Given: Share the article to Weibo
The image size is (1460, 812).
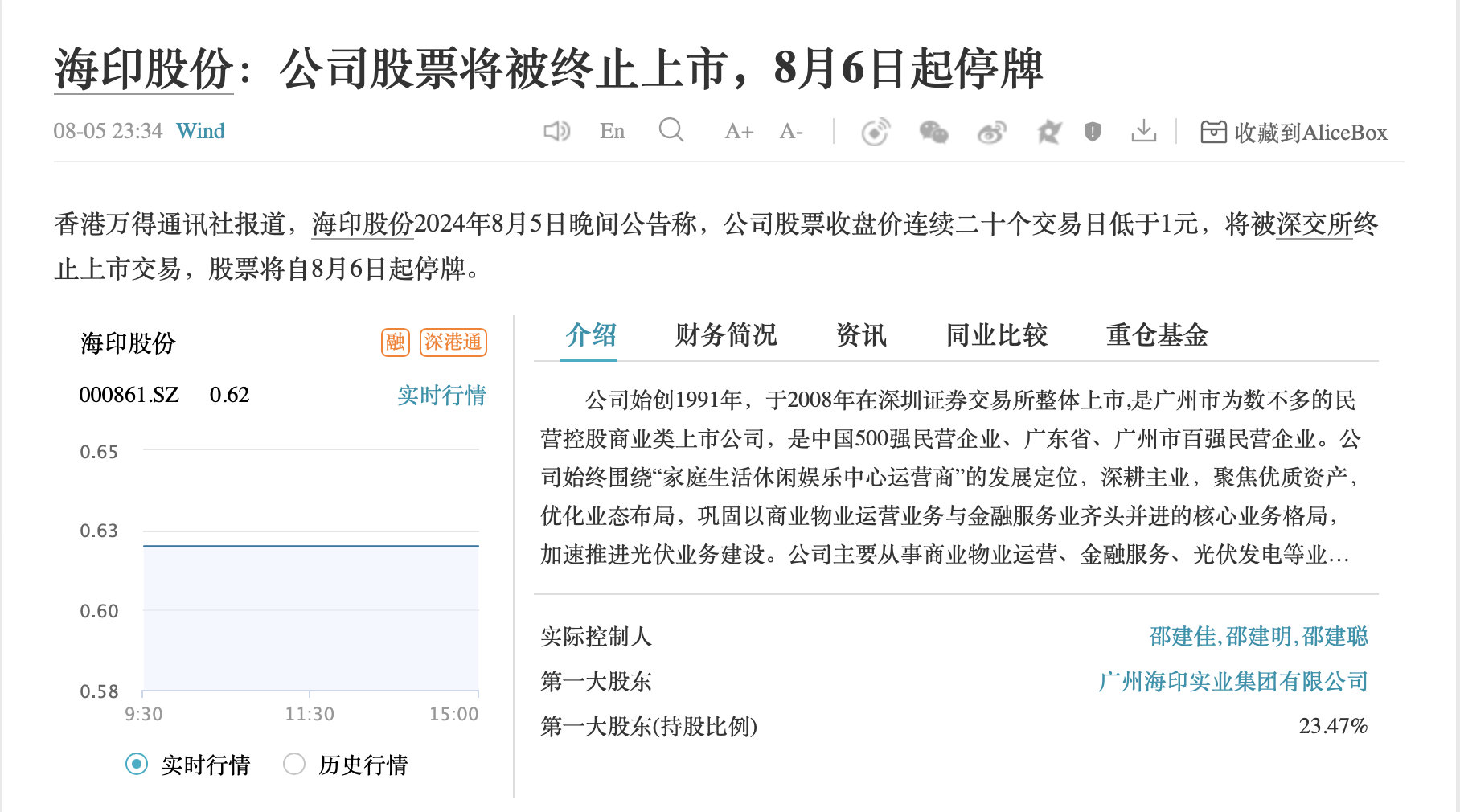Looking at the screenshot, I should coord(990,130).
